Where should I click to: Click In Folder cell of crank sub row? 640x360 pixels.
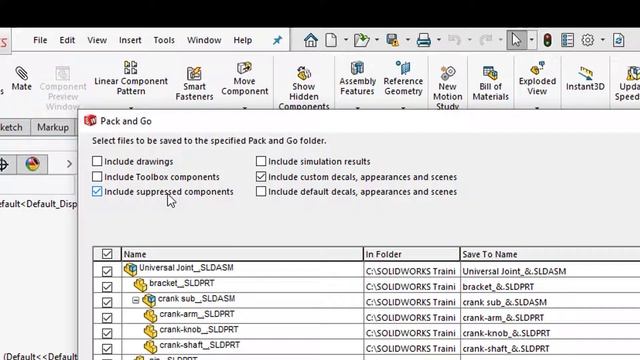coord(411,302)
